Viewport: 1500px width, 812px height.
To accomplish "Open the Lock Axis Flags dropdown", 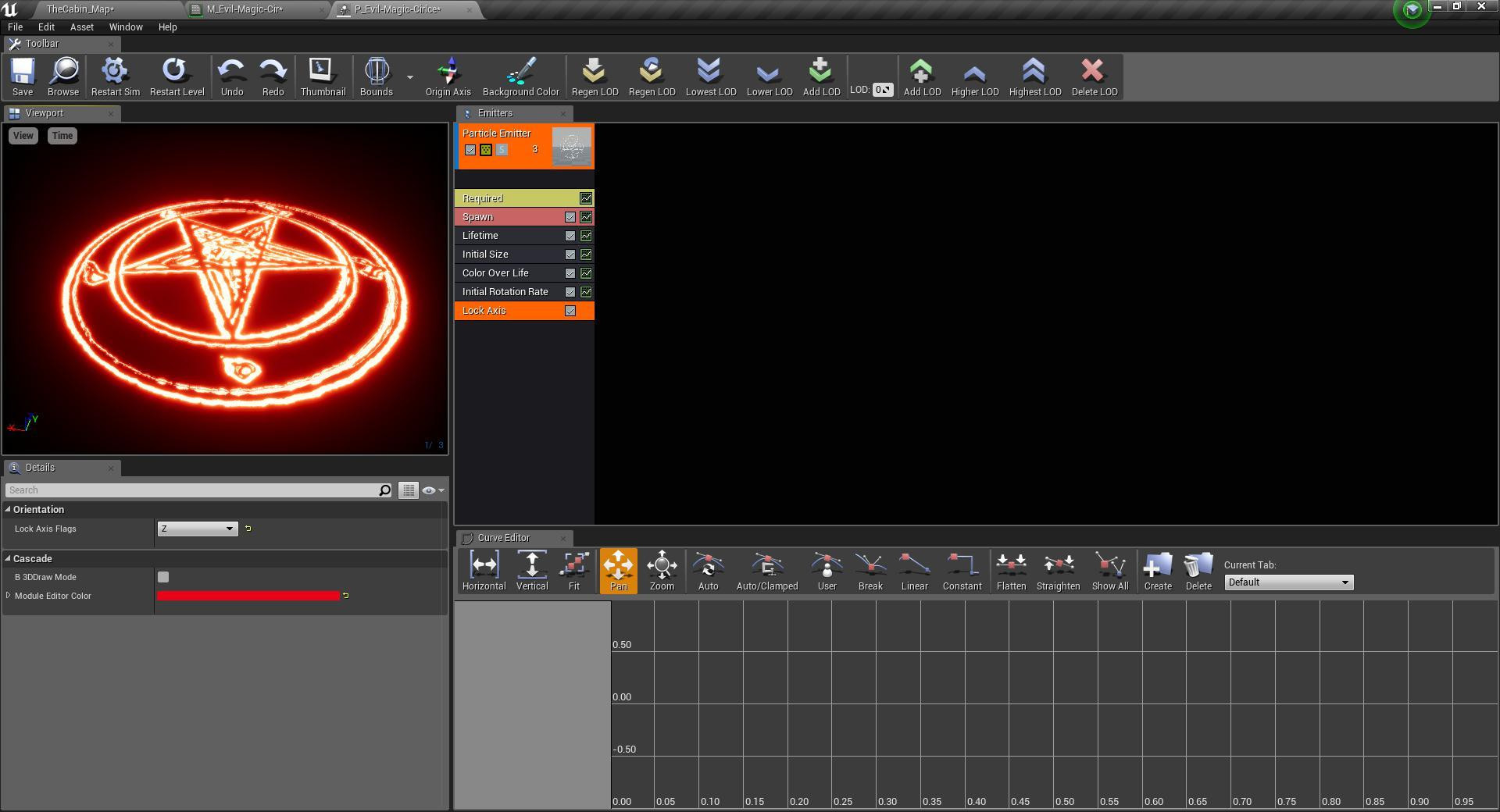I will pyautogui.click(x=197, y=529).
